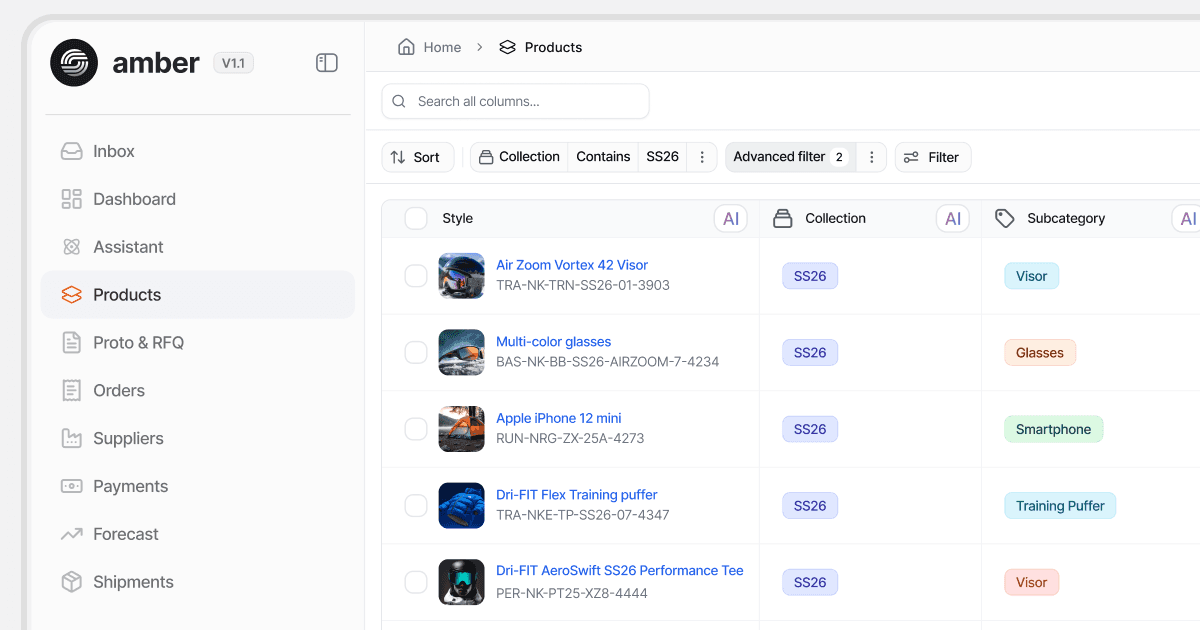
Task: Open Shipments in sidebar
Action: (198, 582)
